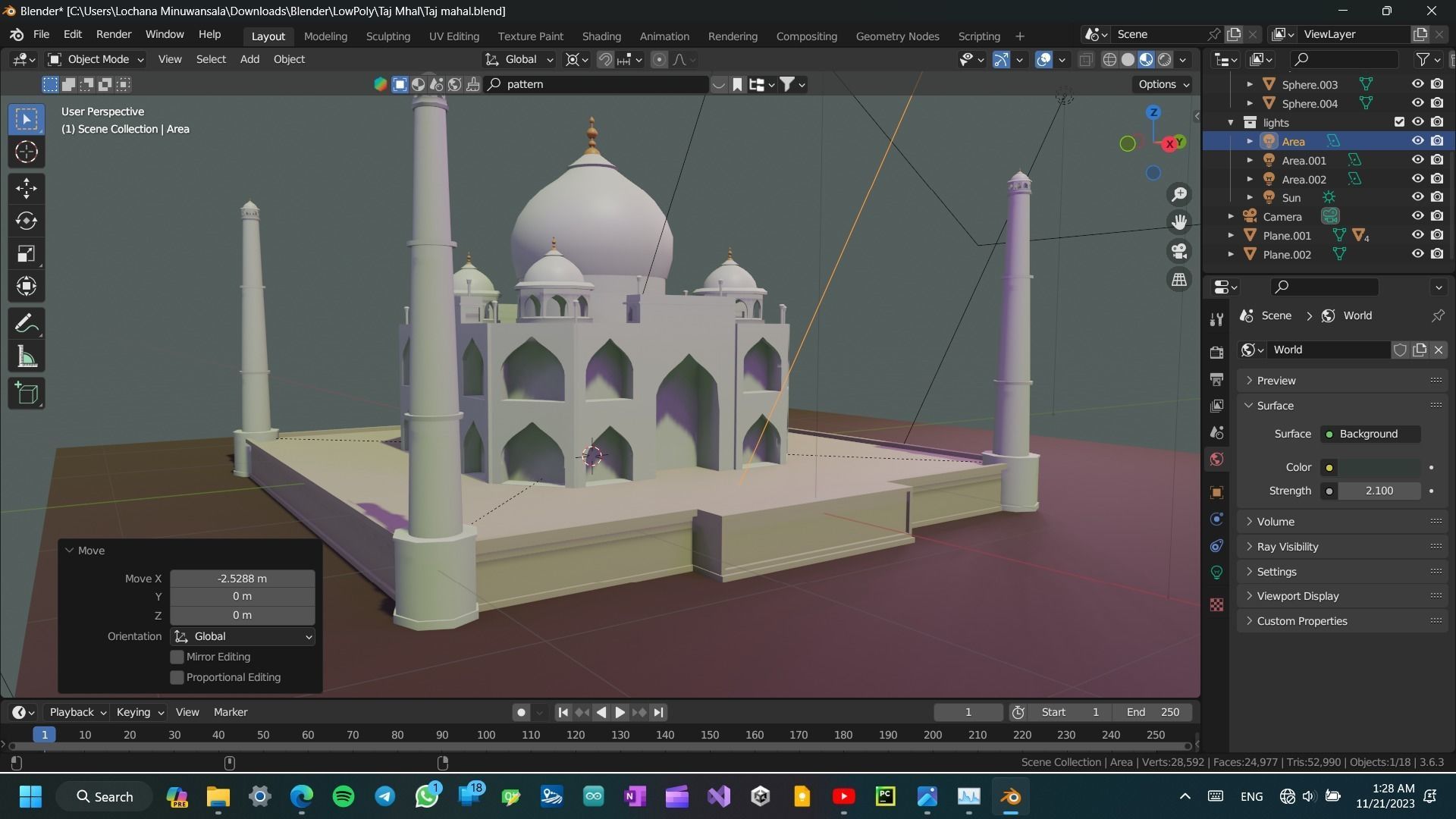This screenshot has height=819, width=1456.
Task: Open the Add menu in viewport header
Action: coord(249,59)
